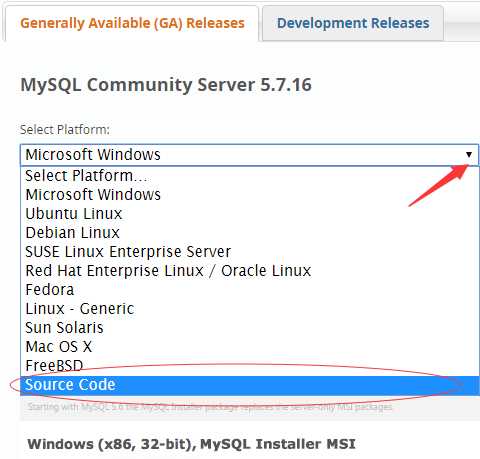The width and height of the screenshot is (480, 459).
Task: Choose SUSE Linux Enterprise Server
Action: point(249,252)
